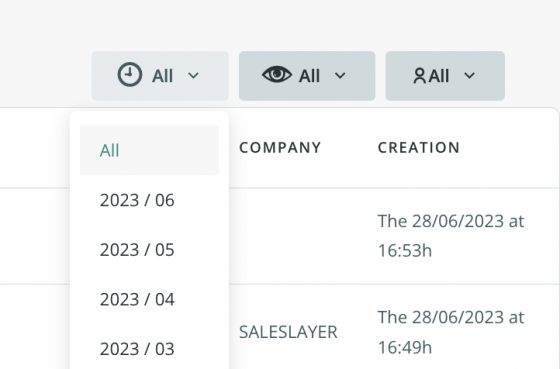The image size is (560, 369).
Task: Click the 'All' label in date filter
Action: tap(162, 76)
